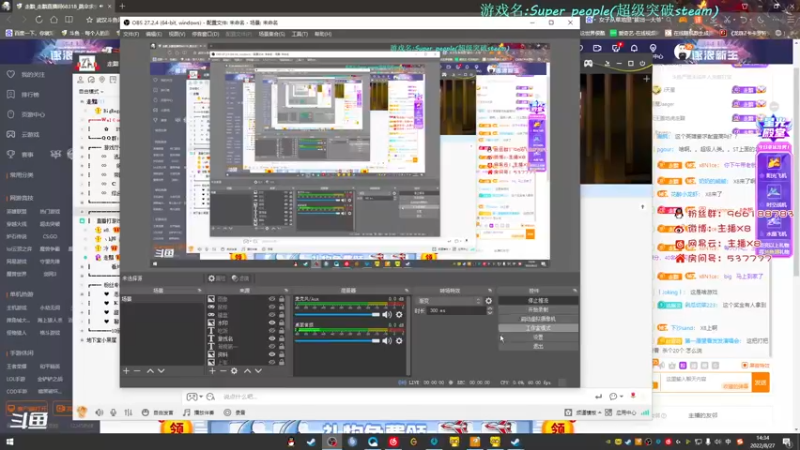The width and height of the screenshot is (800, 450).
Task: Click equalizer icon in bottom voice toolbar
Action: (x=129, y=412)
